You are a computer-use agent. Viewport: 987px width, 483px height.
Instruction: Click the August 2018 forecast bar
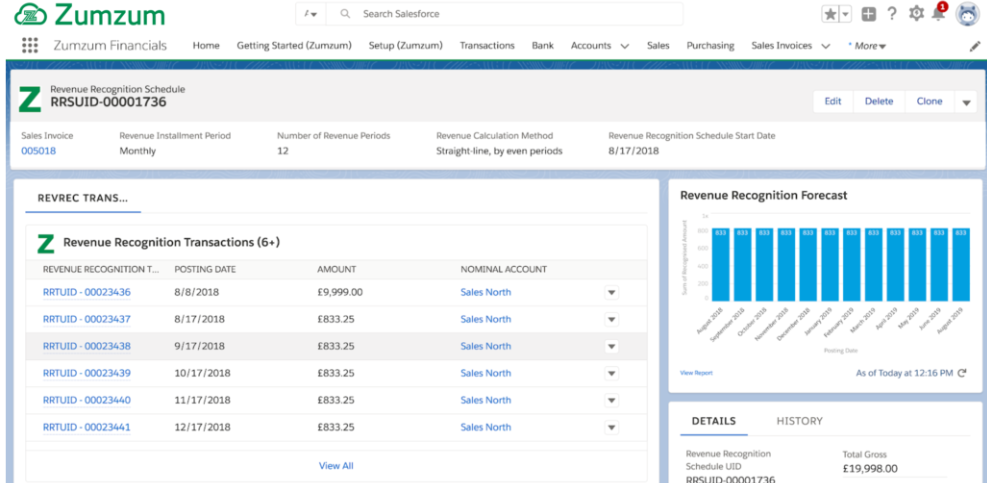click(x=721, y=264)
